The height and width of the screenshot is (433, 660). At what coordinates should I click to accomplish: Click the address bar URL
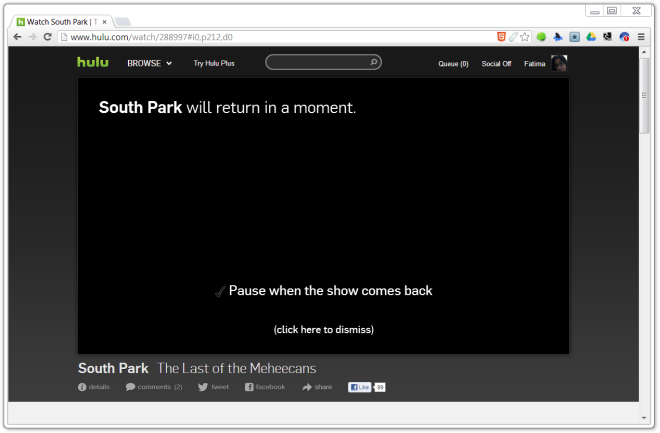point(152,37)
